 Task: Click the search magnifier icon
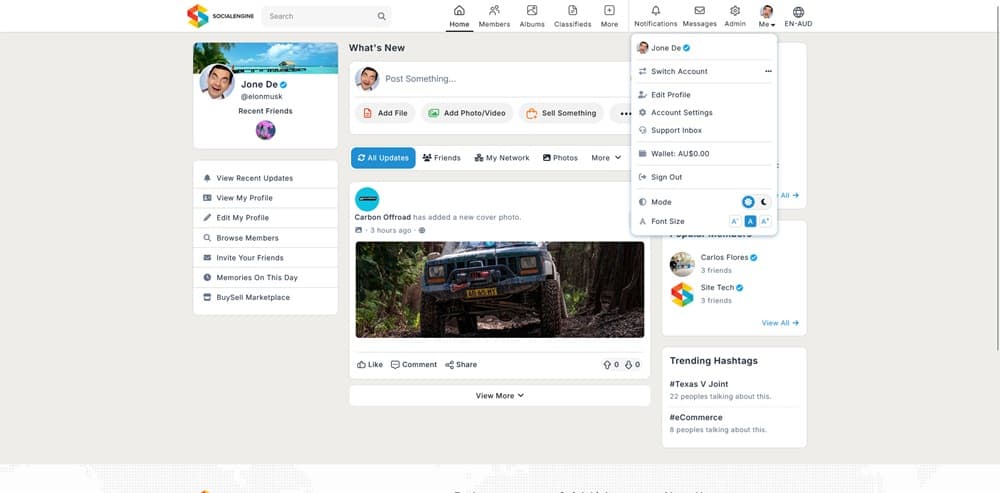pyautogui.click(x=381, y=16)
